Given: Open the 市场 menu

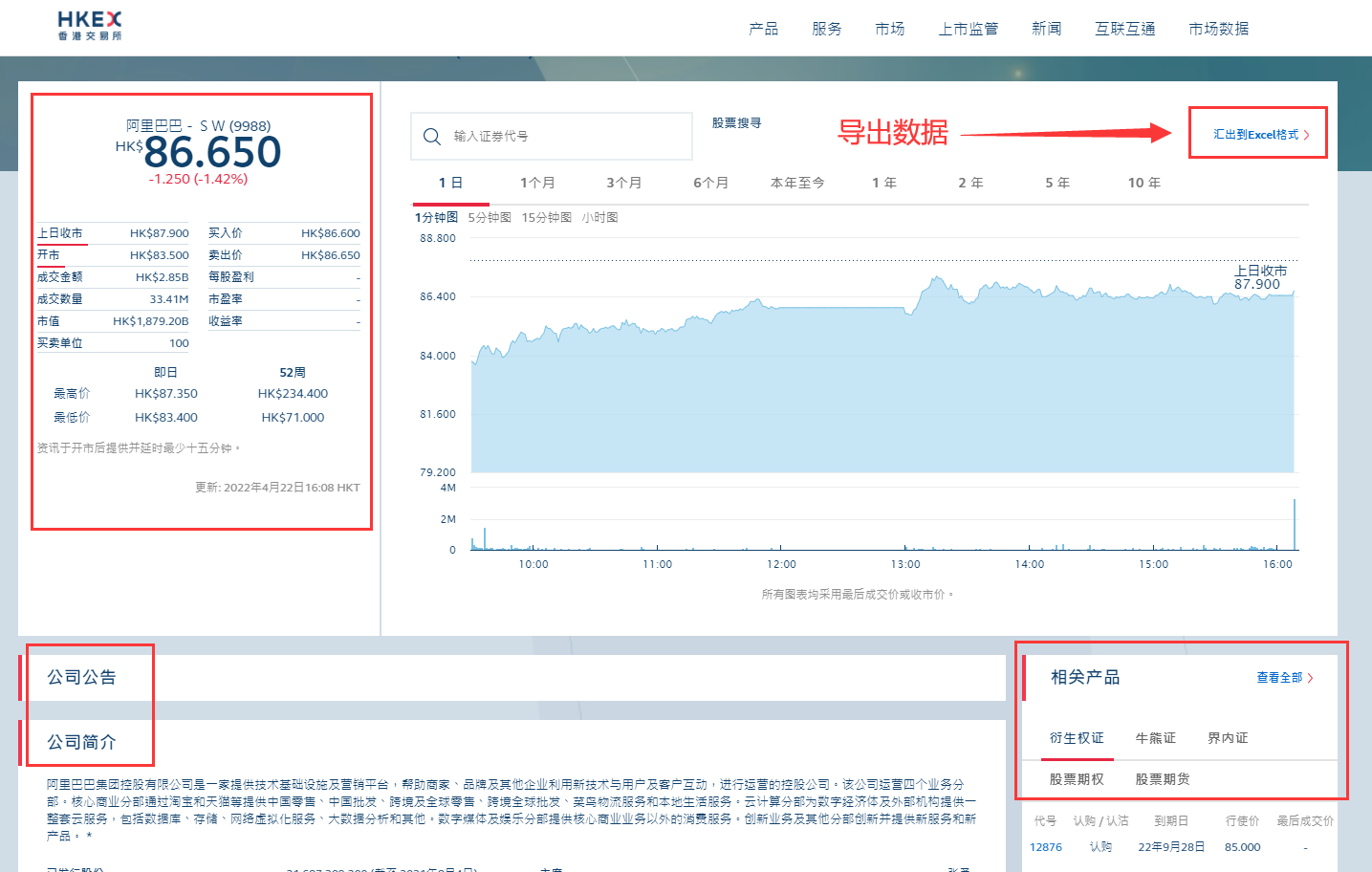Looking at the screenshot, I should (889, 29).
